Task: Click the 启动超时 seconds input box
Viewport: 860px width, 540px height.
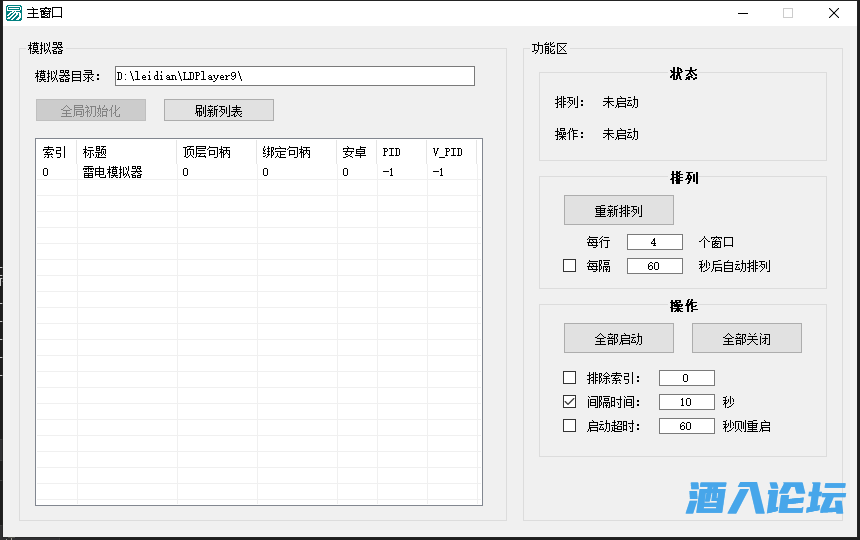Action: (686, 426)
